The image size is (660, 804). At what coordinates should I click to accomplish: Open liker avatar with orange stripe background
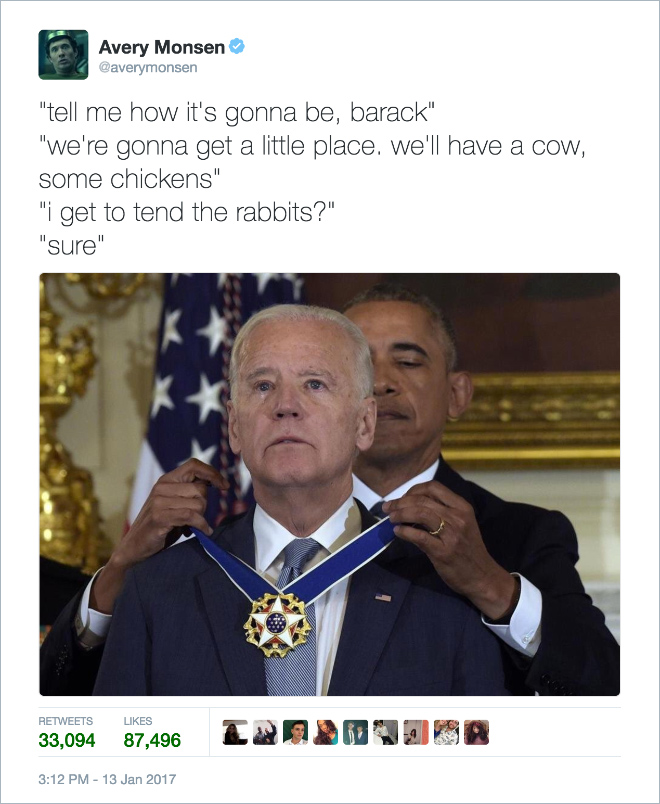(x=416, y=732)
